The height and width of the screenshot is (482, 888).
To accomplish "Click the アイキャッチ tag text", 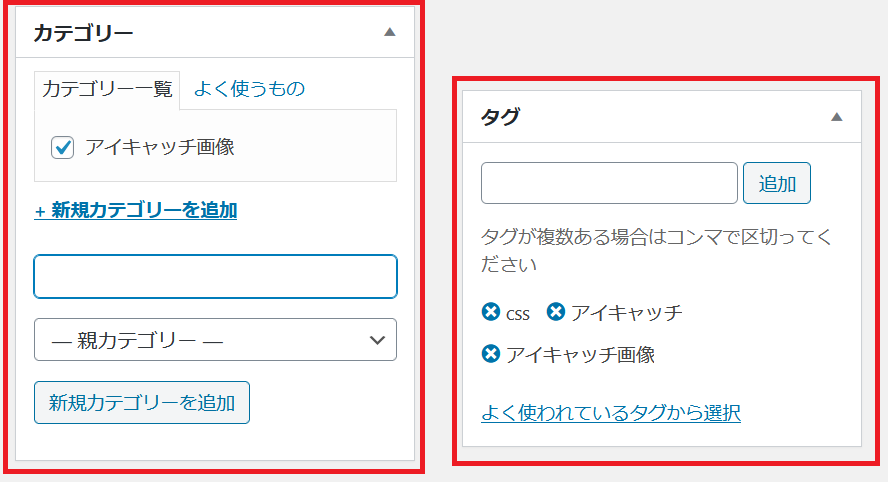I will 626,313.
